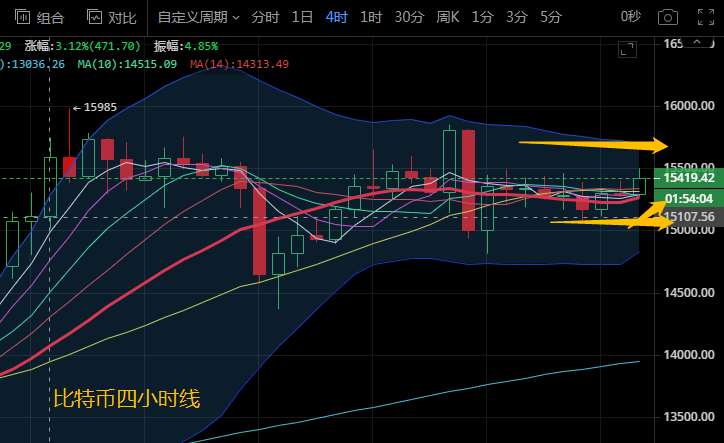Click the 16000.00 price axis label
724x443 pixels.
tap(689, 106)
